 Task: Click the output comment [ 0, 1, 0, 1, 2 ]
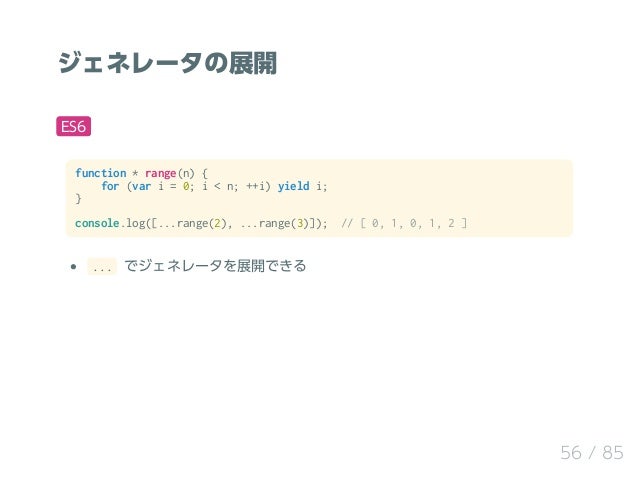404,223
